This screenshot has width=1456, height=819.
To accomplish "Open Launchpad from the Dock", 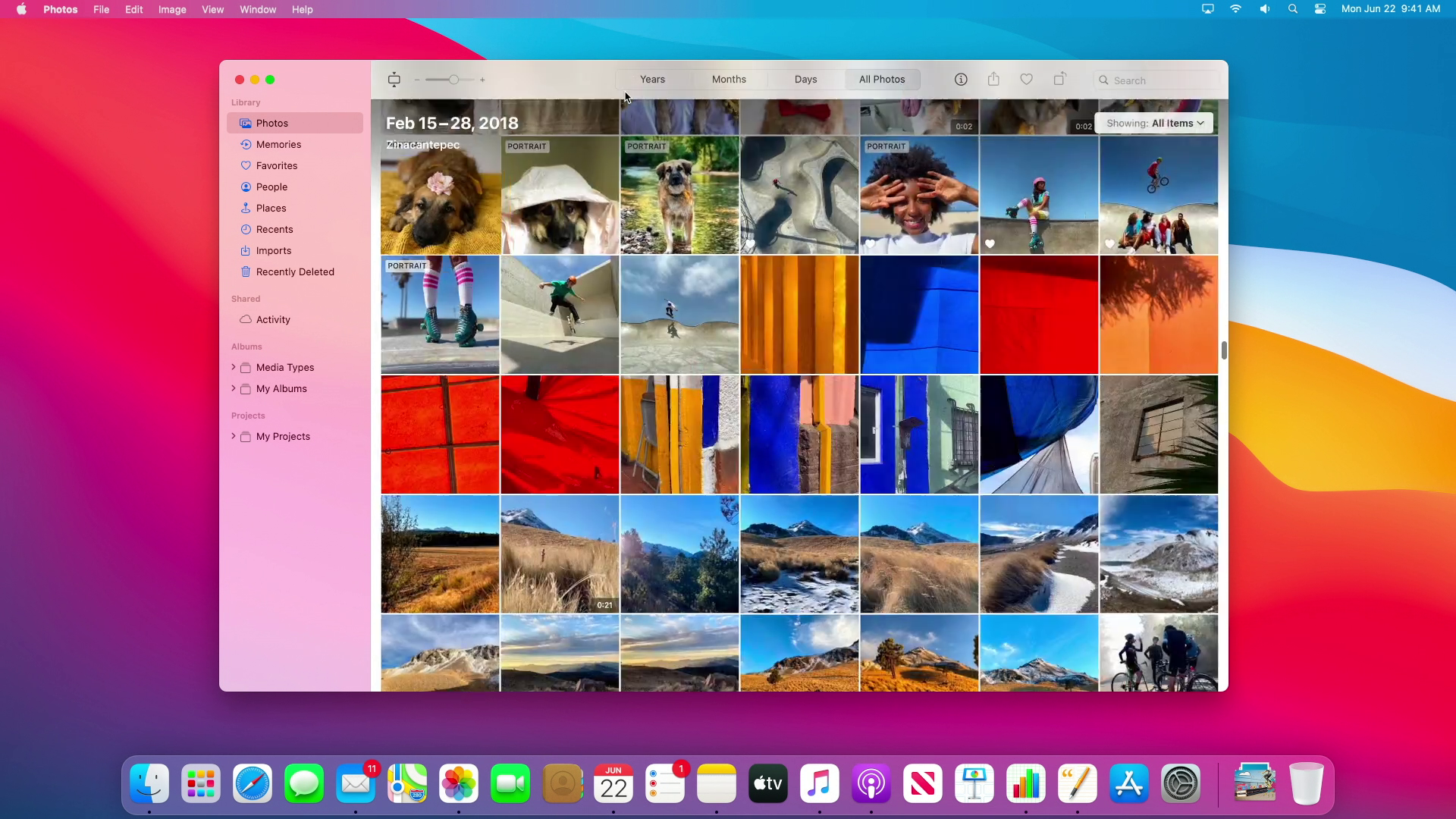I will click(x=201, y=783).
